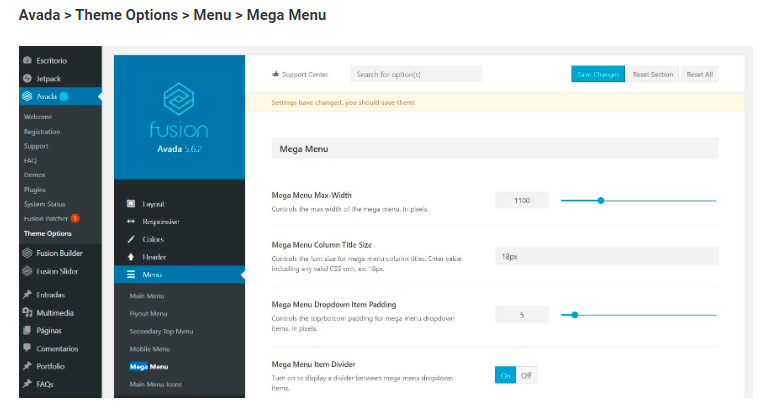
Task: Open the Fusion Patcher submenu item
Action: tap(46, 218)
